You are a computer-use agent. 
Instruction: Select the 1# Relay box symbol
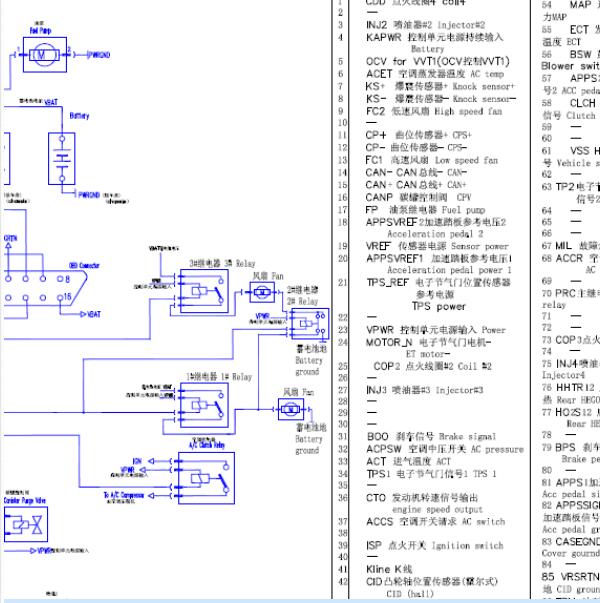click(x=204, y=405)
